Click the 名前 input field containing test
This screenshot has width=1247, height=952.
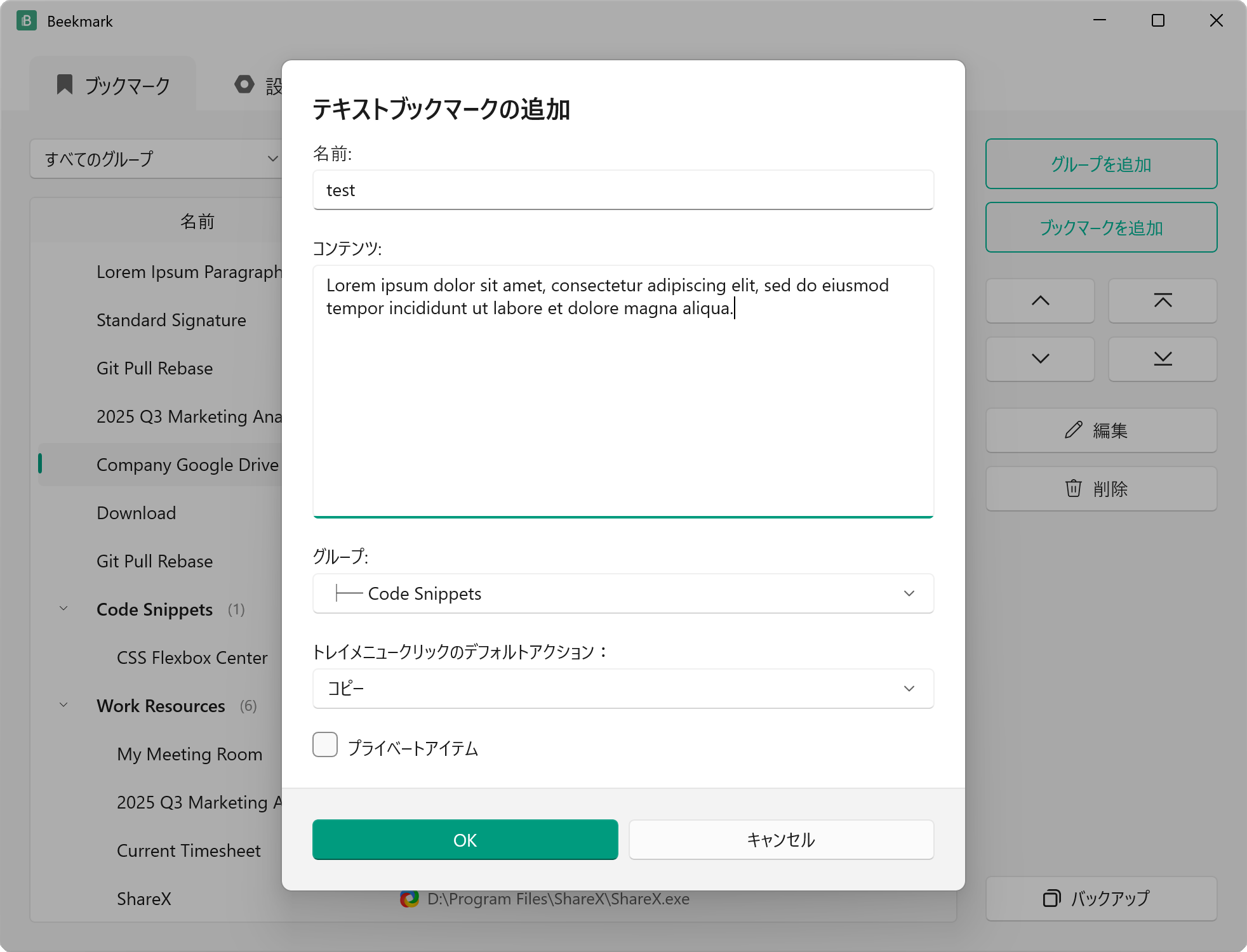623,190
